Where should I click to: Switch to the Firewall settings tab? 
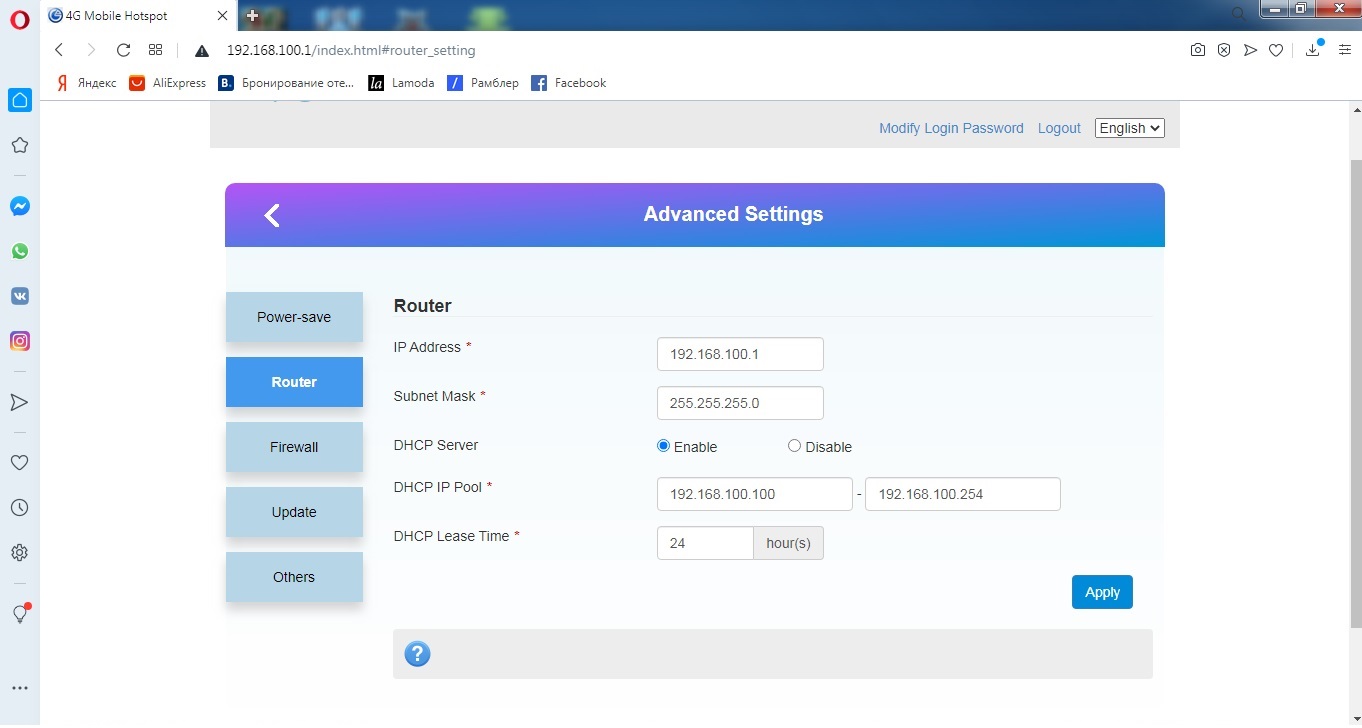(x=294, y=447)
